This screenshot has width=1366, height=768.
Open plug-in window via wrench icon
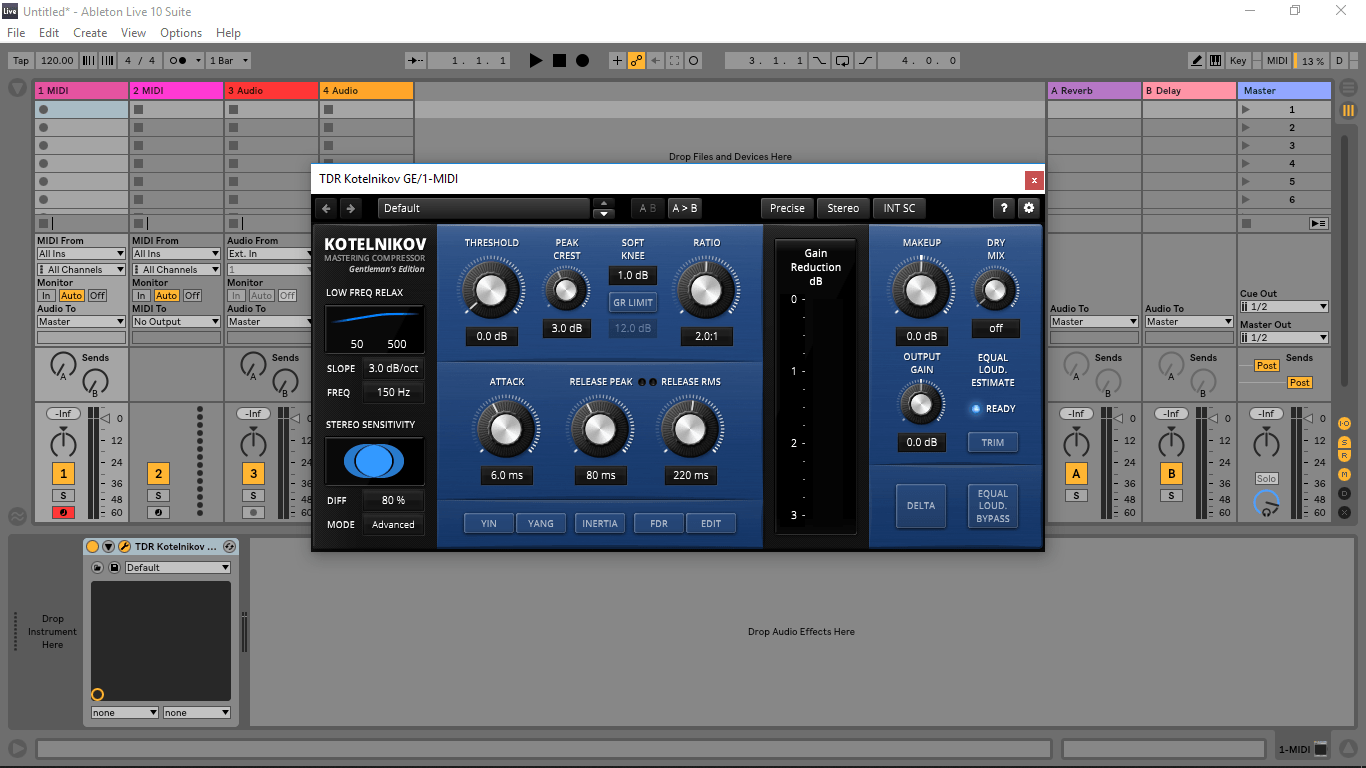coord(124,547)
